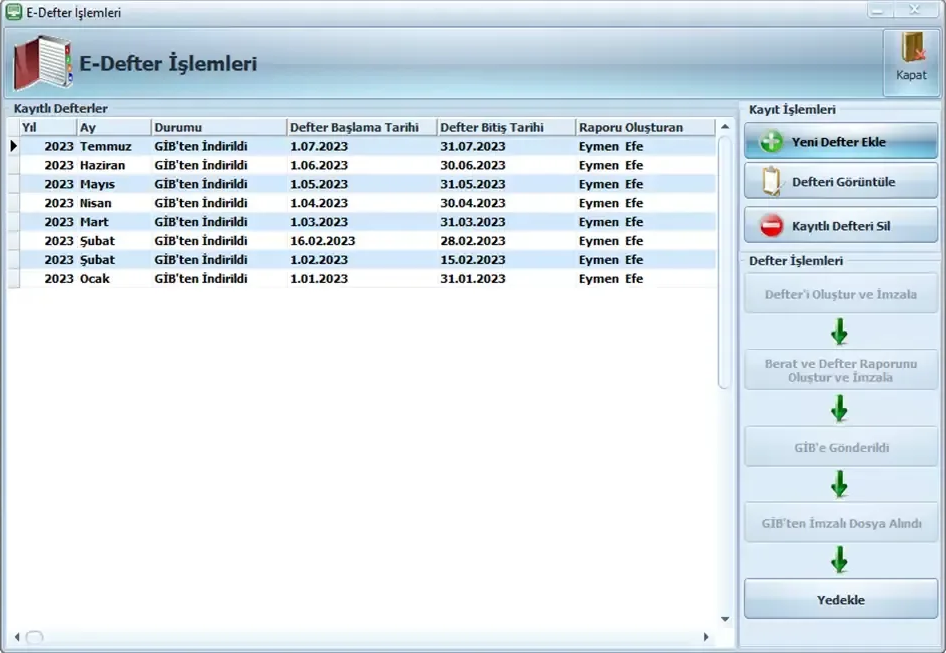The image size is (946, 653).
Task: Click the green plus icon on Yeni Defter Ekle
Action: [771, 142]
